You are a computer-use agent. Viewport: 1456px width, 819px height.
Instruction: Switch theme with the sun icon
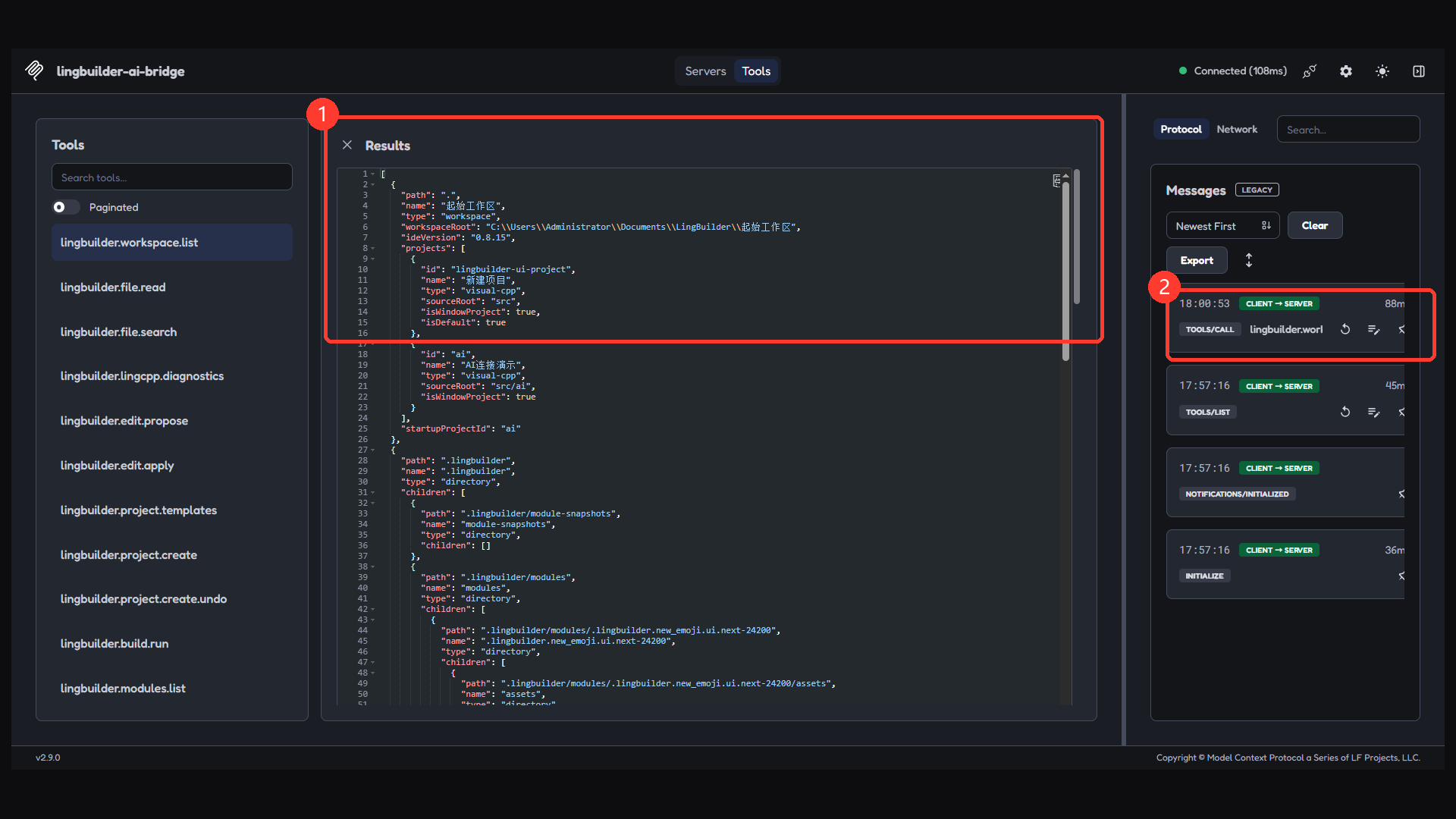click(1382, 71)
